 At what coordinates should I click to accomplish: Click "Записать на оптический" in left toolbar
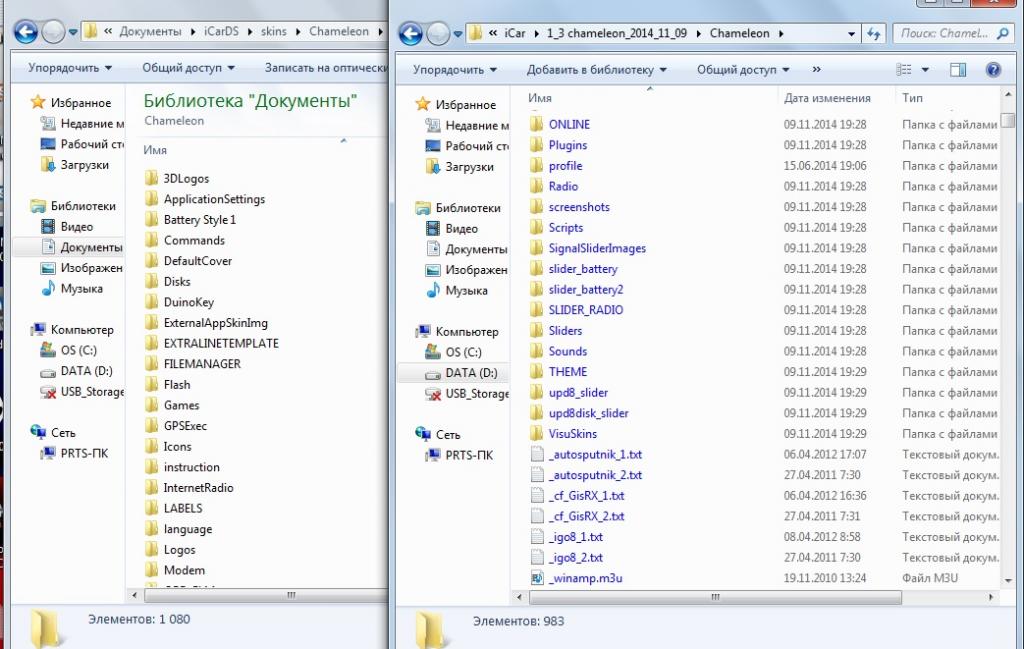click(325, 68)
